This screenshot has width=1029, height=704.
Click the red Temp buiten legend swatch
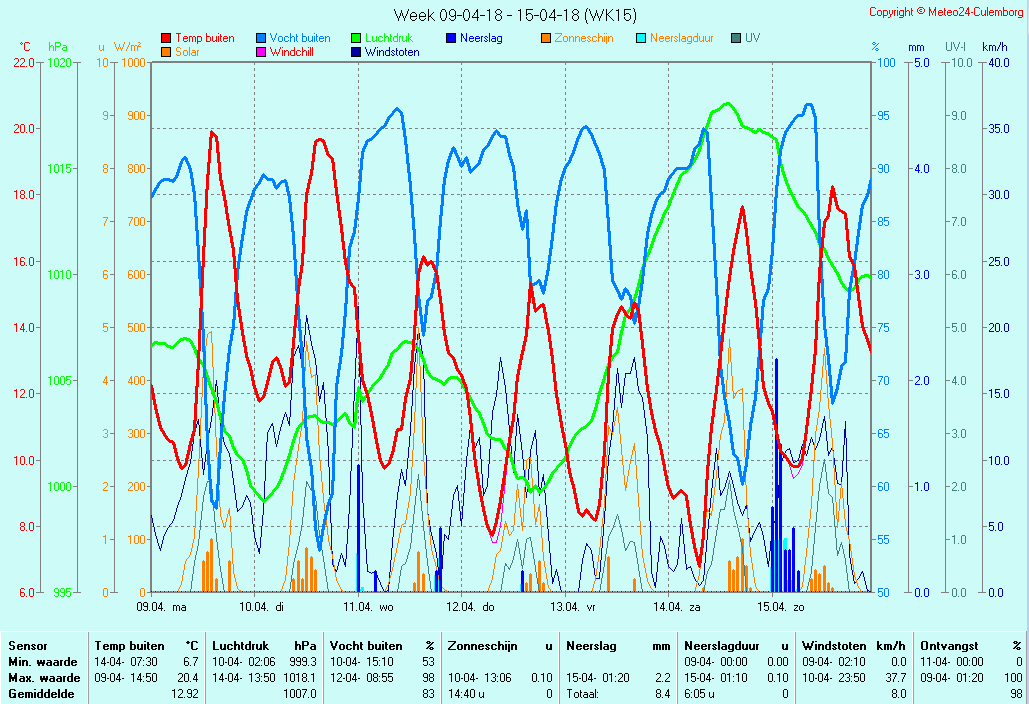click(x=166, y=38)
